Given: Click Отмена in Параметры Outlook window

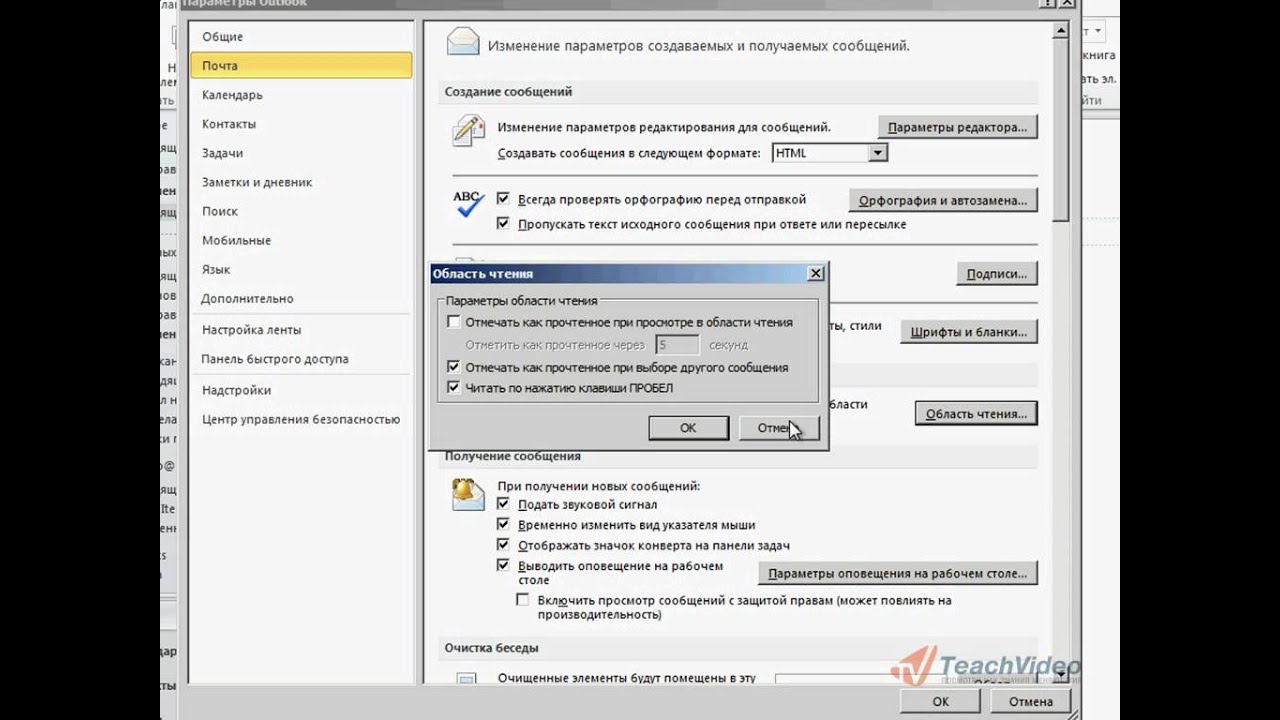Looking at the screenshot, I should [x=1030, y=701].
